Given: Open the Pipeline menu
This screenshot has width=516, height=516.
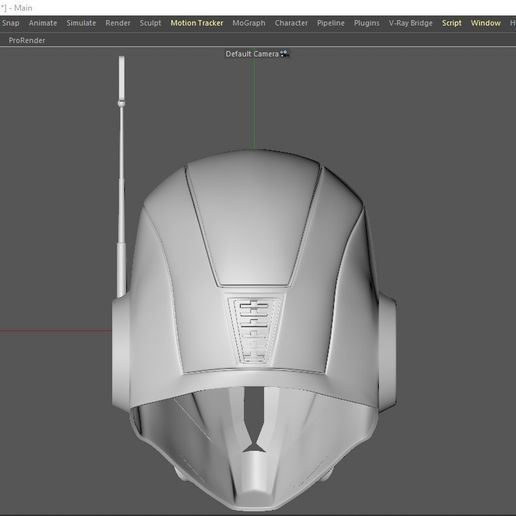Looking at the screenshot, I should pyautogui.click(x=331, y=23).
